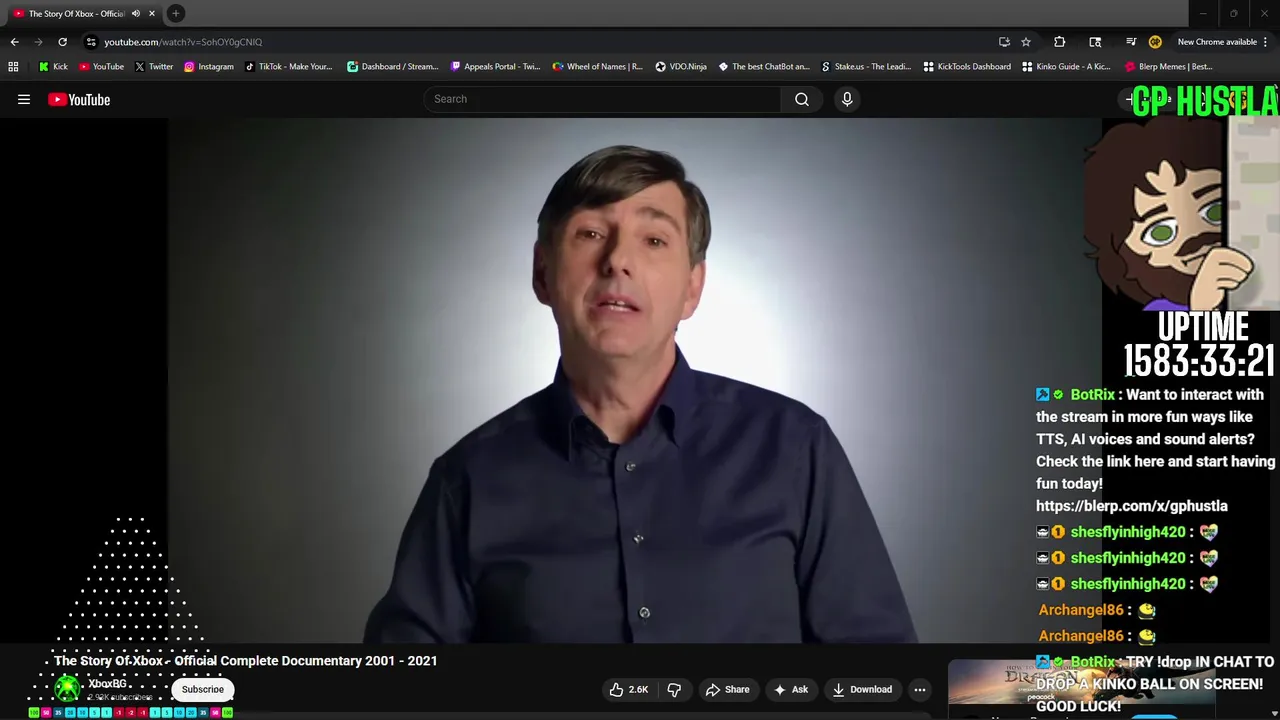This screenshot has height=720, width=1280.
Task: Open the media controls icon in toolbar
Action: click(1131, 42)
